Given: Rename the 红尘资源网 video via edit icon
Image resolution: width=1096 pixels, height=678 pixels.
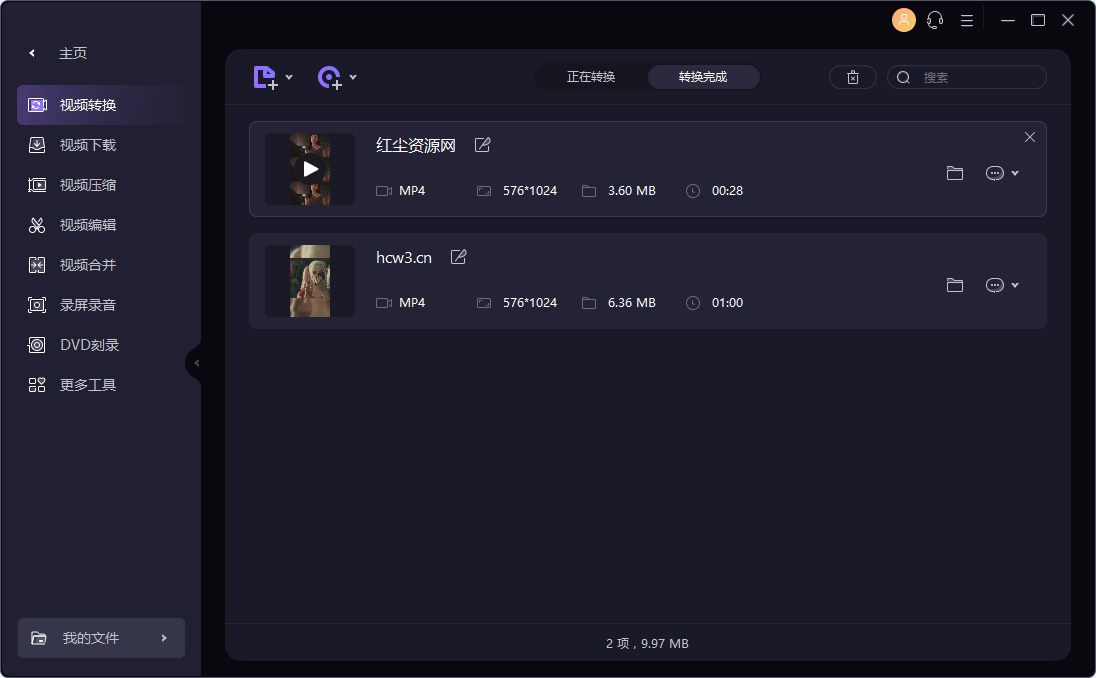Looking at the screenshot, I should click(483, 145).
